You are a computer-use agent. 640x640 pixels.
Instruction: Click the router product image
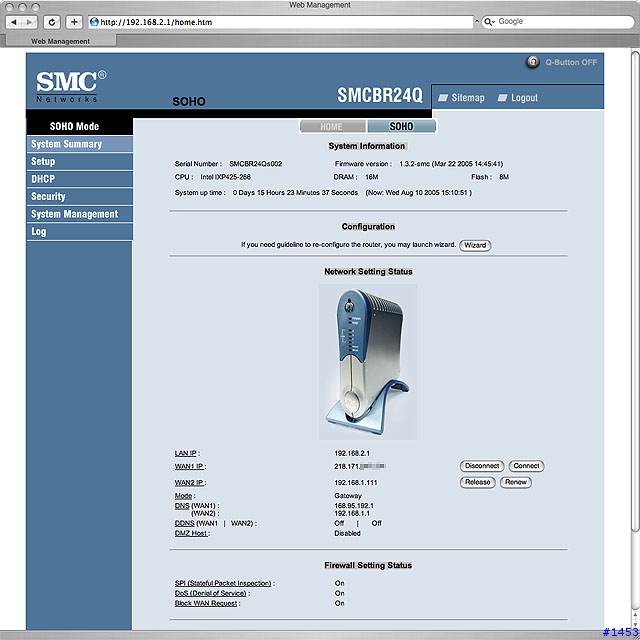click(368, 362)
